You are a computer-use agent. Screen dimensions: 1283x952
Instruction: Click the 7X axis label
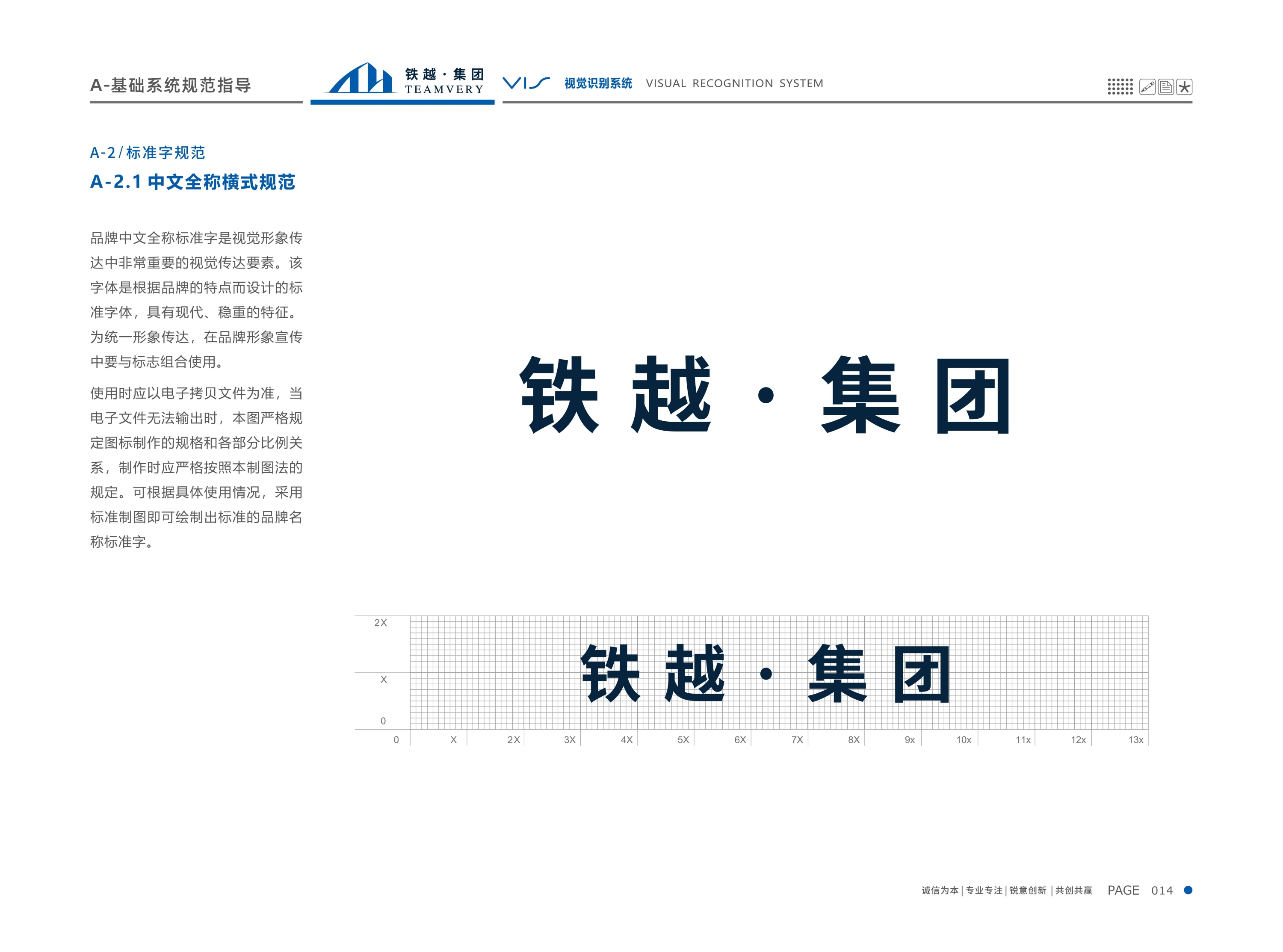[797, 740]
